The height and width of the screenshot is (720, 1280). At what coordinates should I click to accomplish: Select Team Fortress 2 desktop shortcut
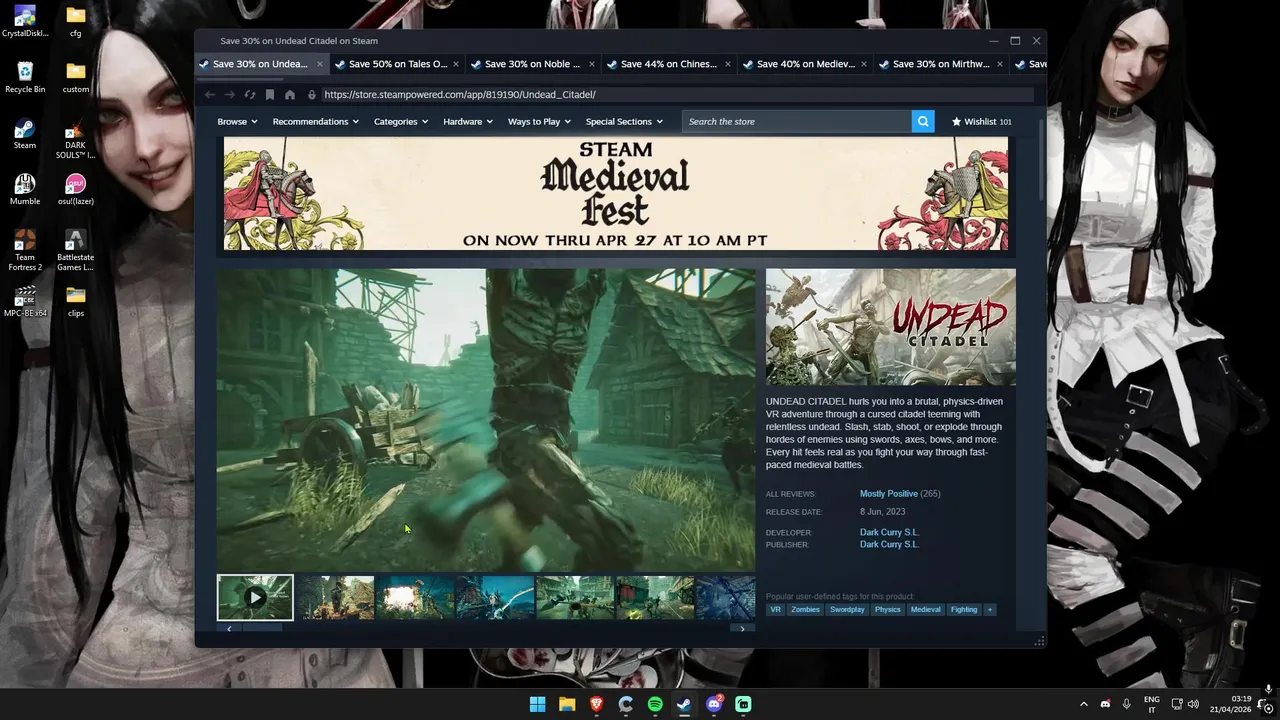[x=25, y=250]
